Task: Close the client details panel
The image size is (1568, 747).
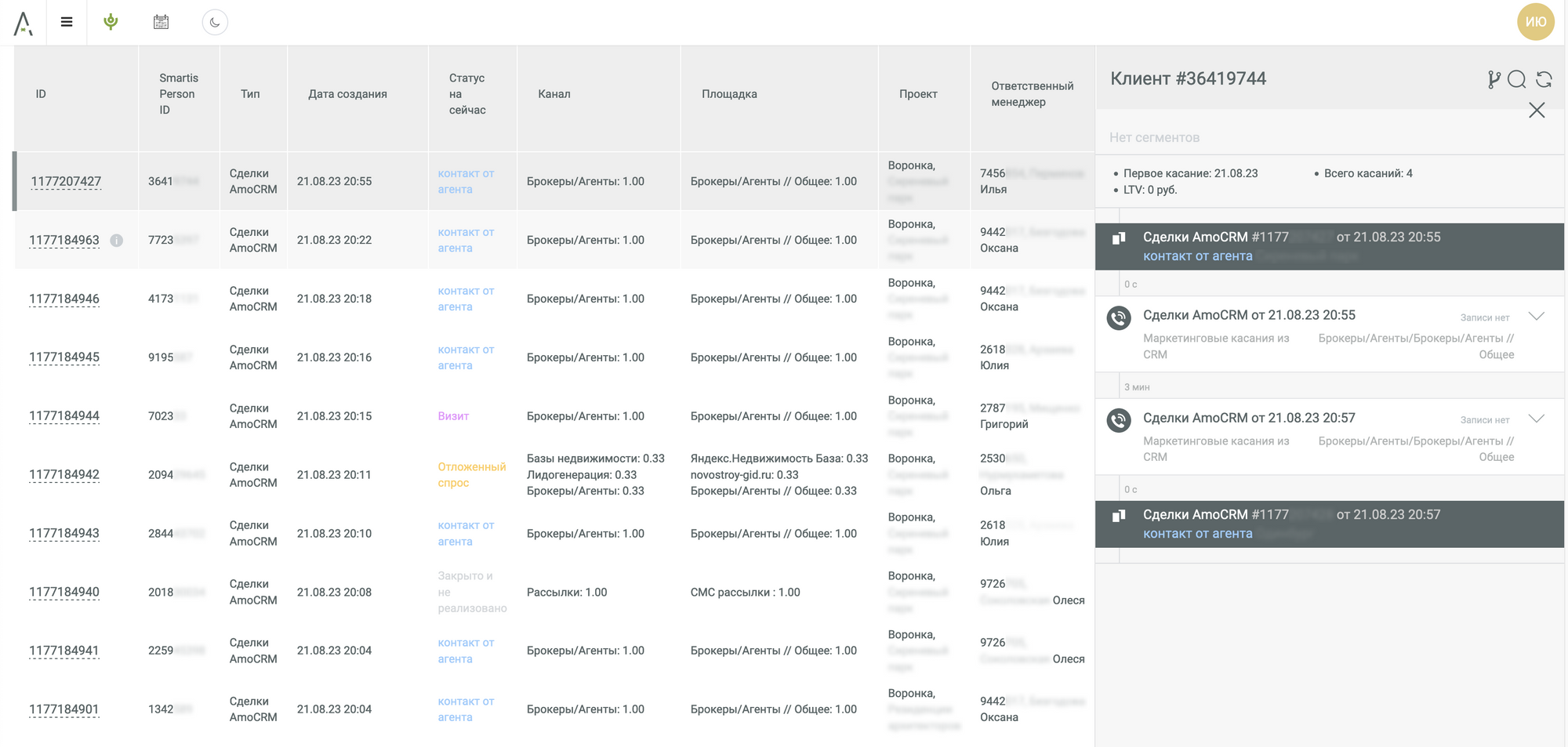Action: pyautogui.click(x=1537, y=111)
